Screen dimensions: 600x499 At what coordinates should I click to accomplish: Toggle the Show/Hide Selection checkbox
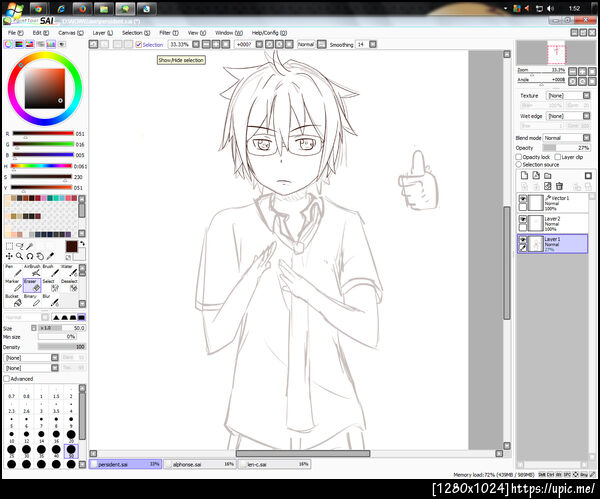point(139,45)
